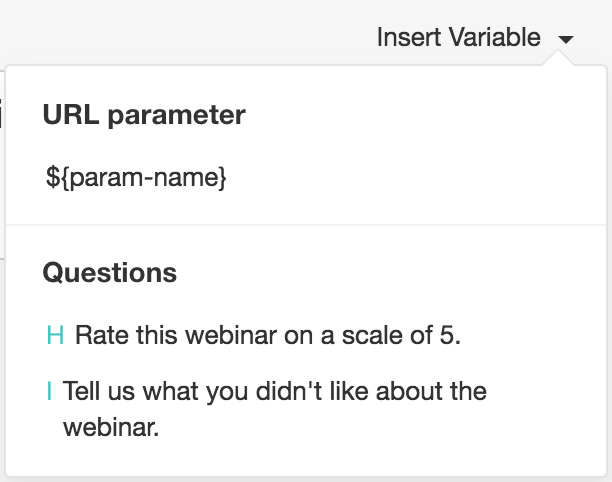
Task: Click the closing brace of ${param-name}
Action: pyautogui.click(x=222, y=178)
